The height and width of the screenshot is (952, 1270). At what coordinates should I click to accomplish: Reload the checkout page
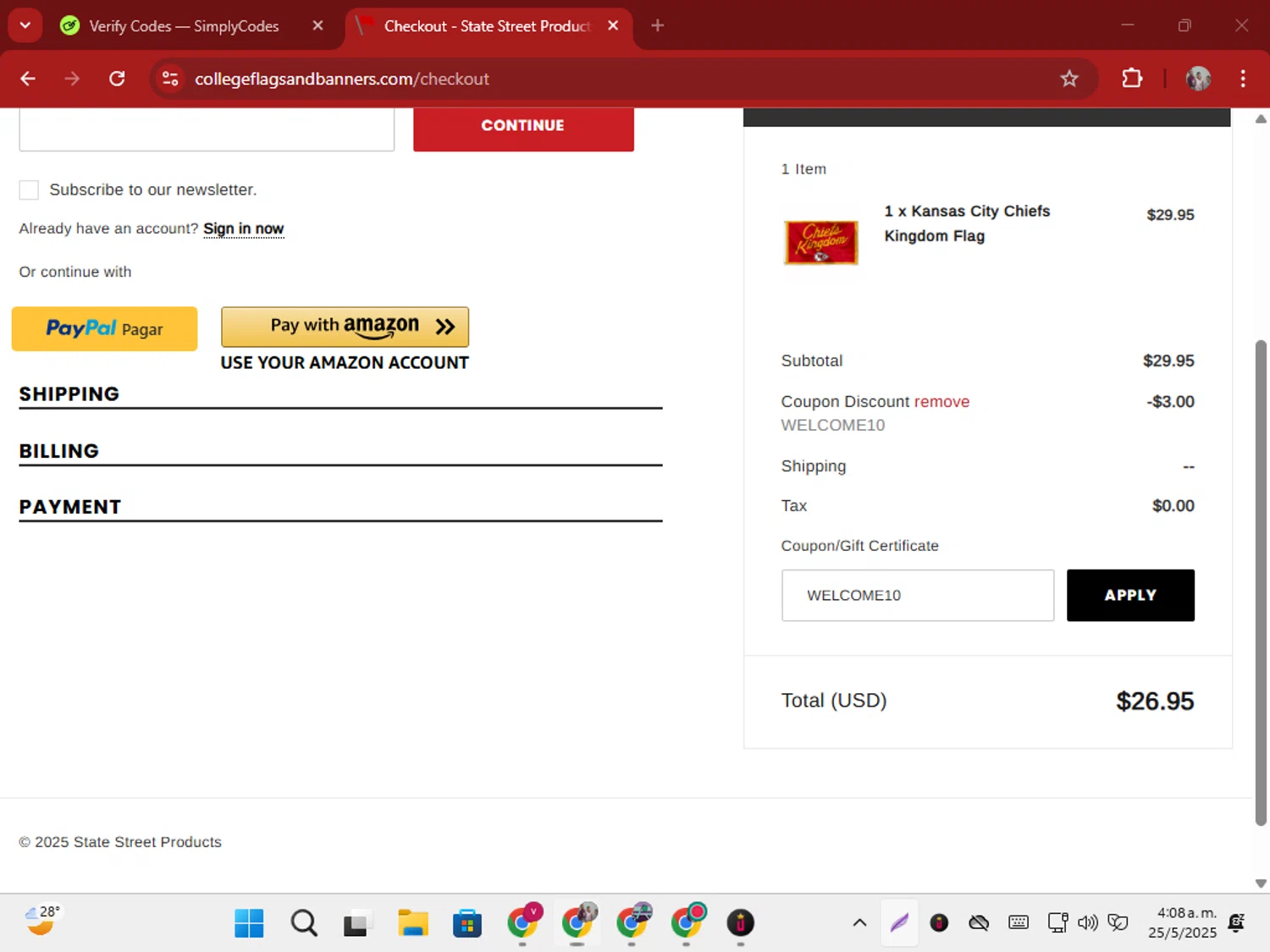[x=117, y=79]
